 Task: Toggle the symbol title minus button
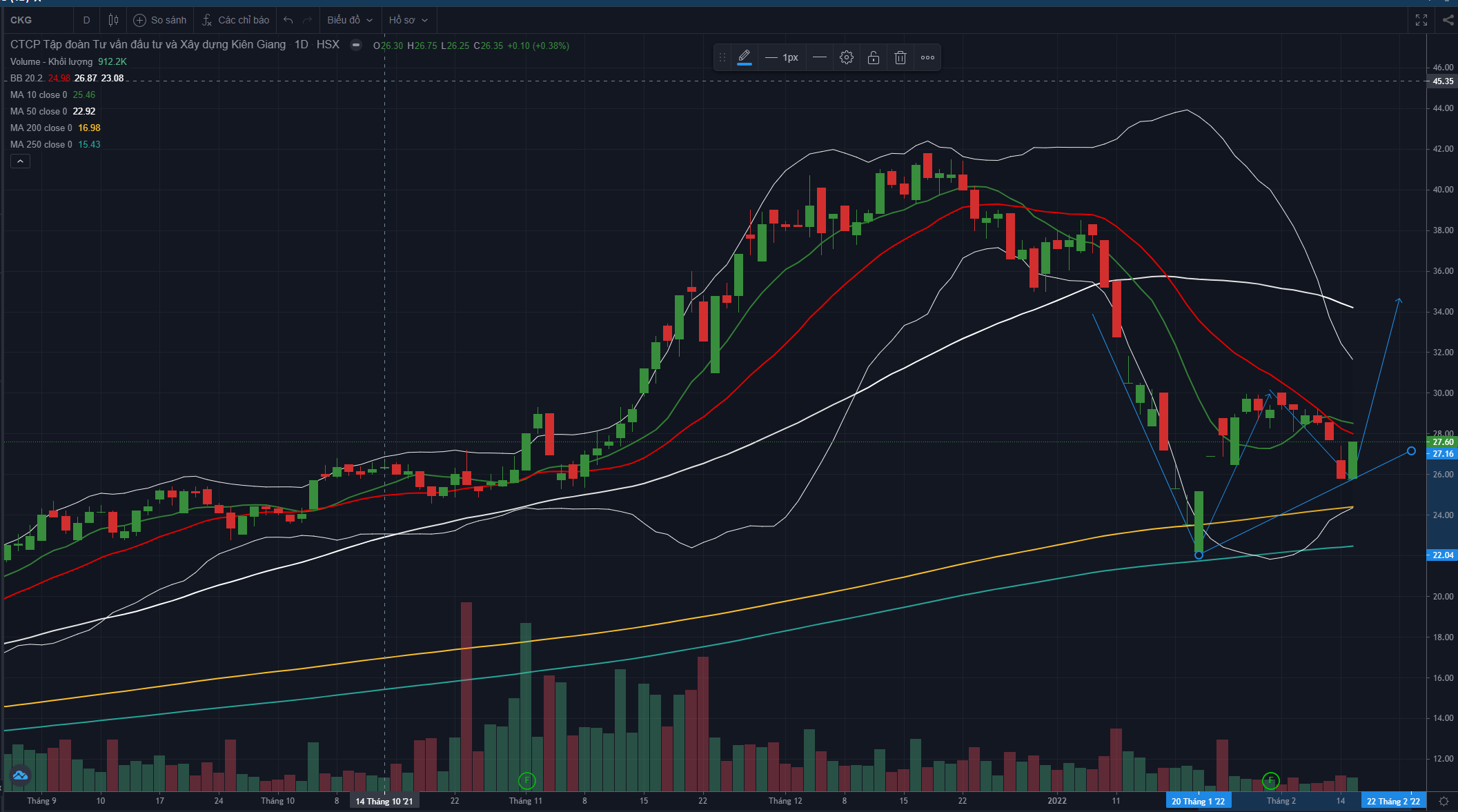click(x=356, y=45)
